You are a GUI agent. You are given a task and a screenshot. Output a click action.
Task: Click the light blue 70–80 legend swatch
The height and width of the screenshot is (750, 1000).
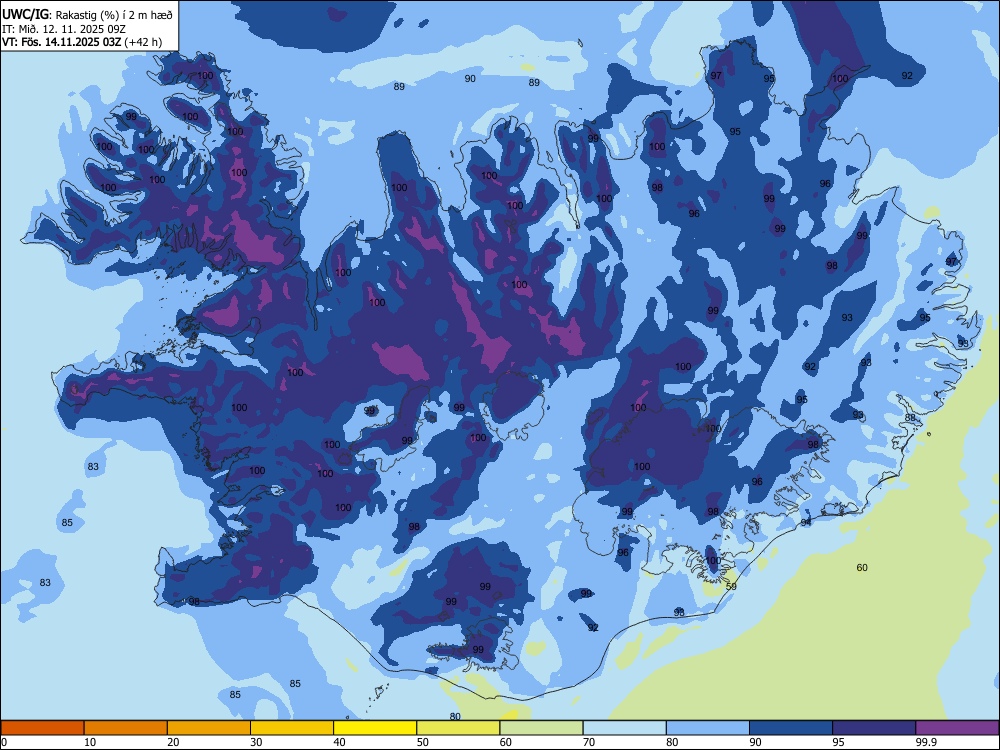point(624,728)
